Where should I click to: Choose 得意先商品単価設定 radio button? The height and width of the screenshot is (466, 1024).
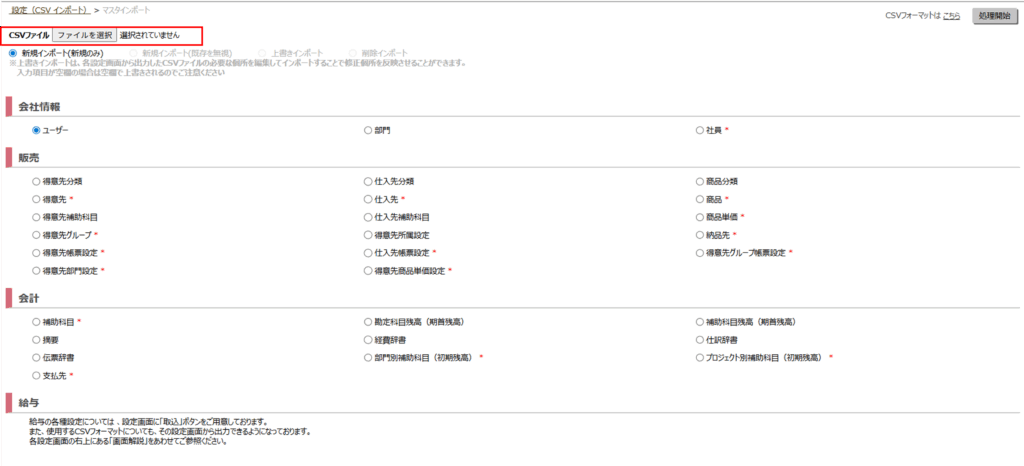coord(368,271)
